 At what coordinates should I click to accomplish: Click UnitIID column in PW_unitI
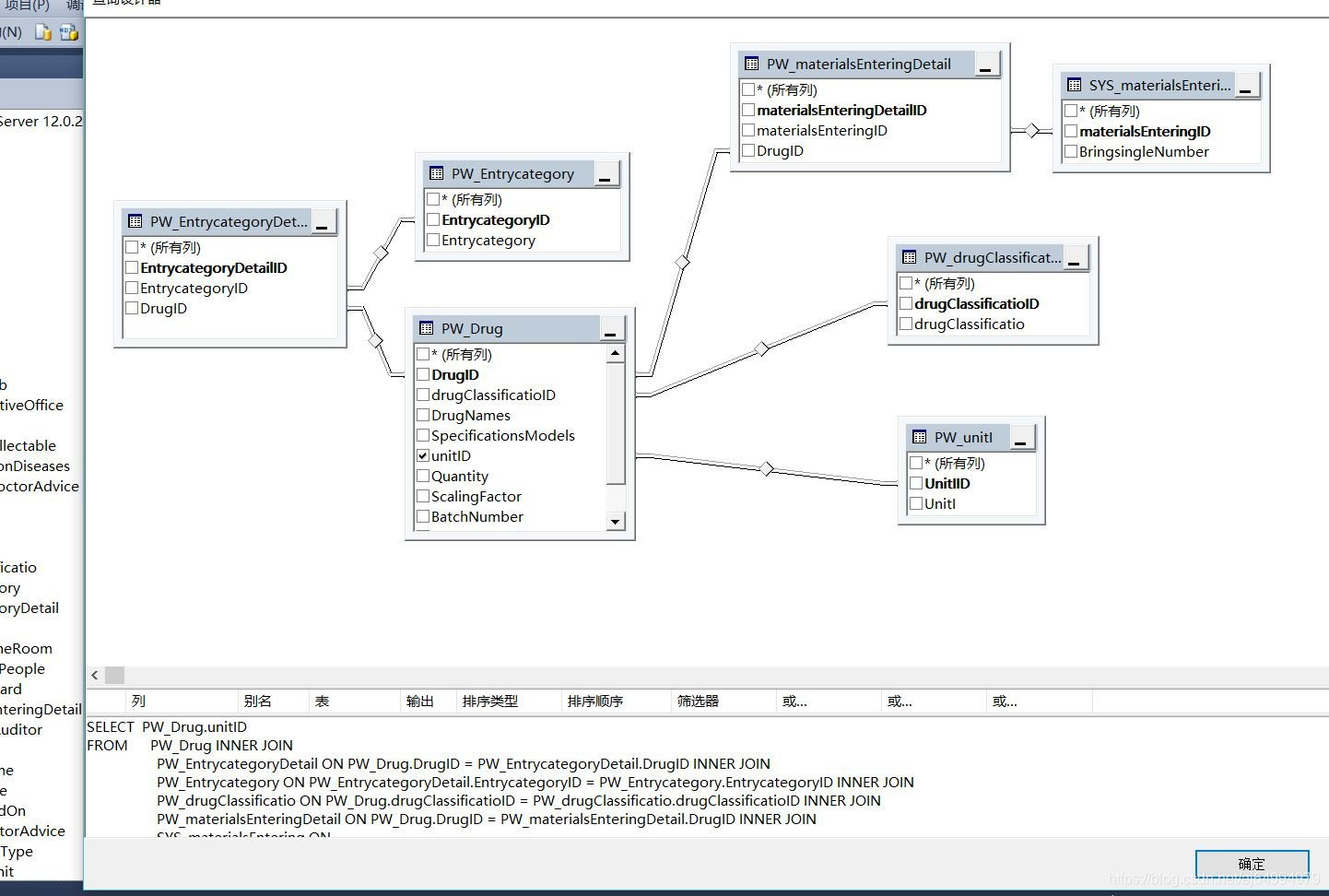tap(947, 483)
